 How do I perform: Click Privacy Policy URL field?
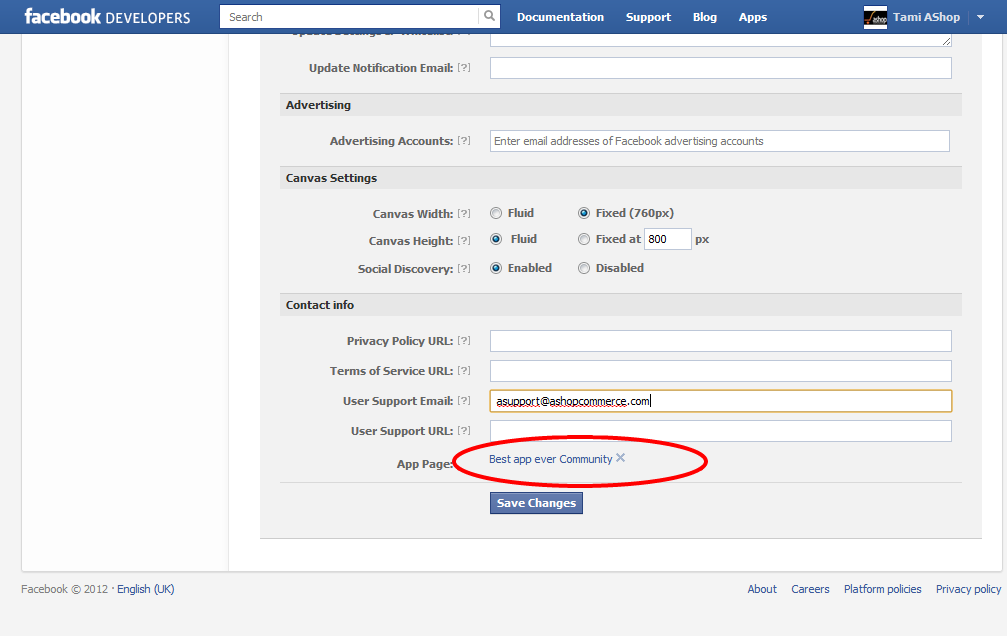point(721,341)
